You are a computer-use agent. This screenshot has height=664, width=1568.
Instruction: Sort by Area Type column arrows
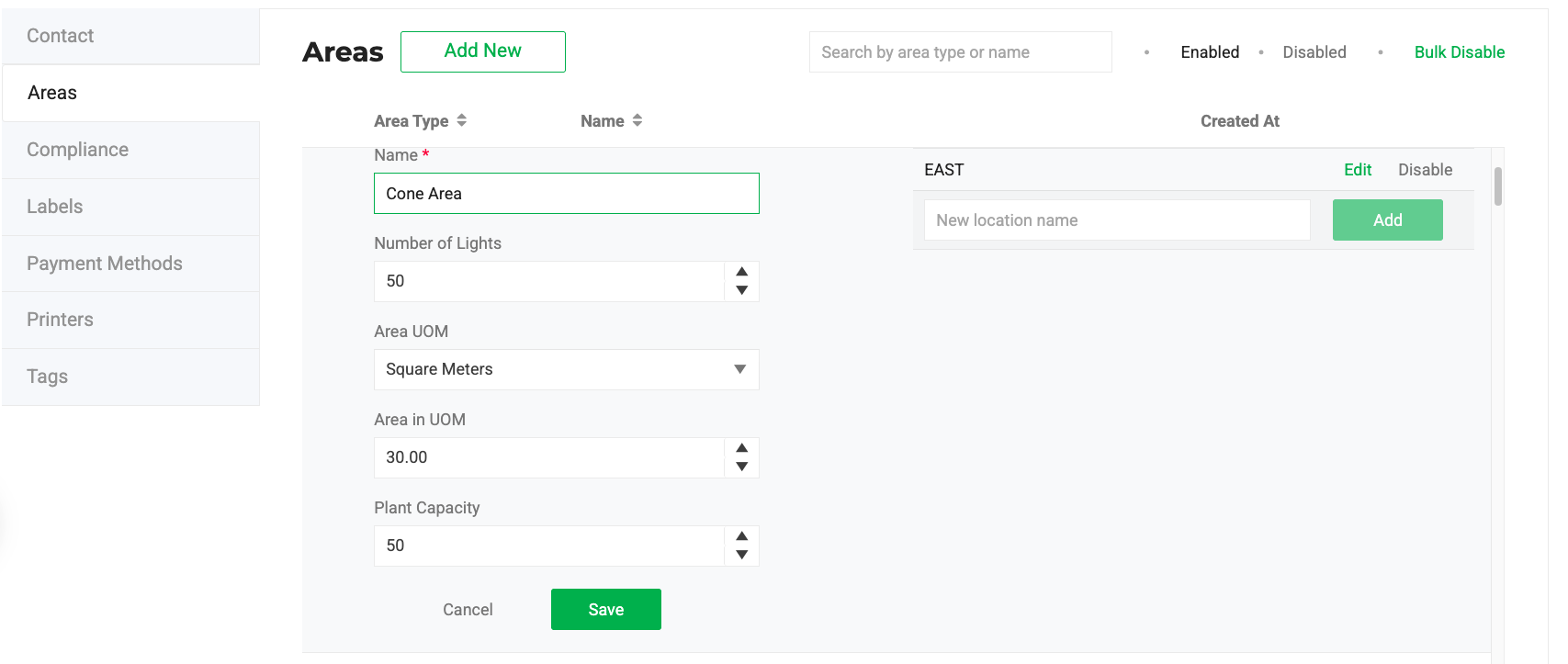(461, 120)
